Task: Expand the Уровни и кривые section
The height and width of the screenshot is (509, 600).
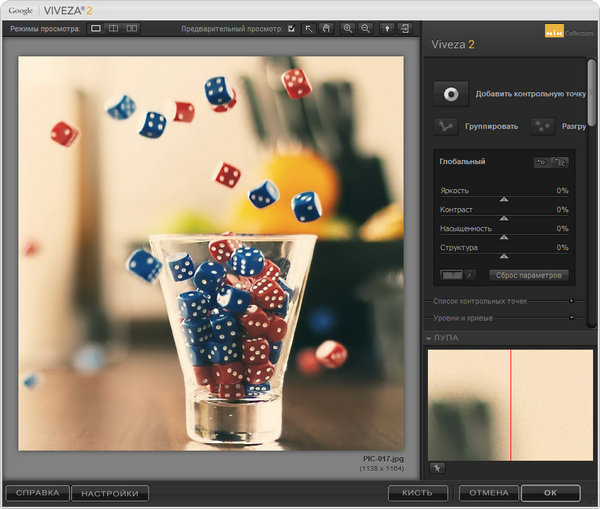Action: tap(571, 318)
